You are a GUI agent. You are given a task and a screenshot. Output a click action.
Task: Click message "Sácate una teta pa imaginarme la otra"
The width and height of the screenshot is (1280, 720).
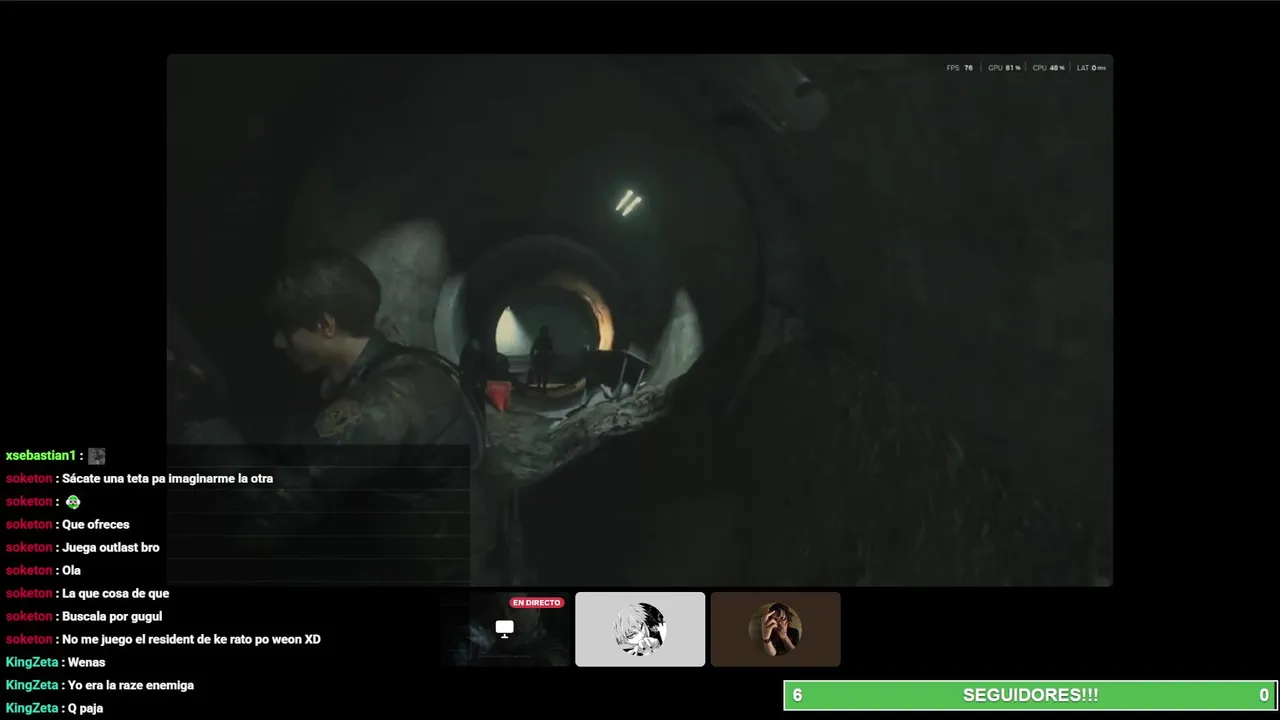pyautogui.click(x=167, y=479)
